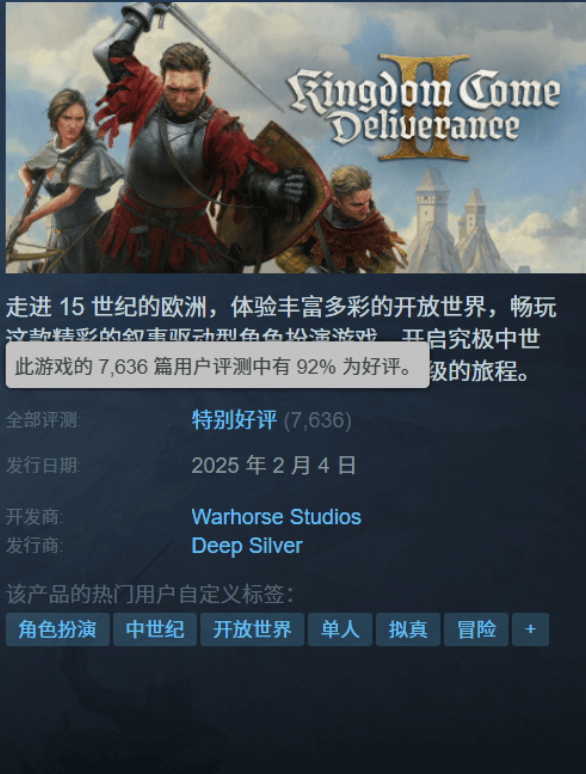Select the 冒险 tag

(x=476, y=629)
